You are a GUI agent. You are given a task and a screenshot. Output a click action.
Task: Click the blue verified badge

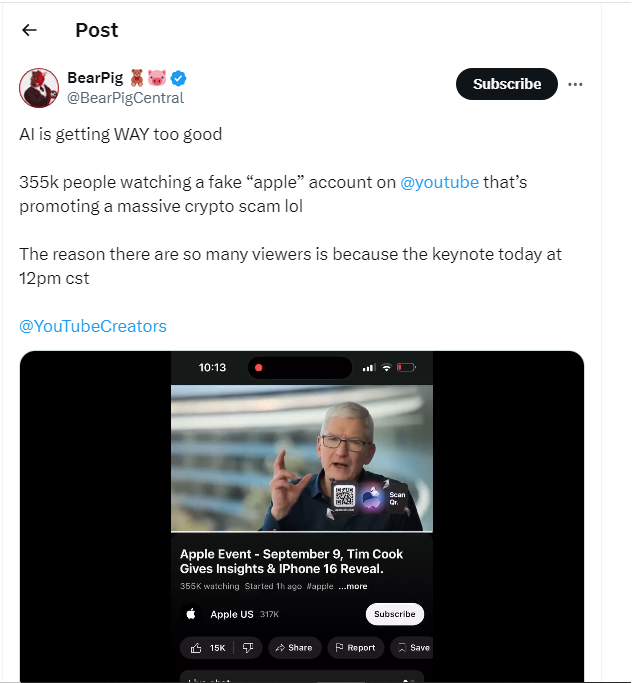[x=180, y=78]
